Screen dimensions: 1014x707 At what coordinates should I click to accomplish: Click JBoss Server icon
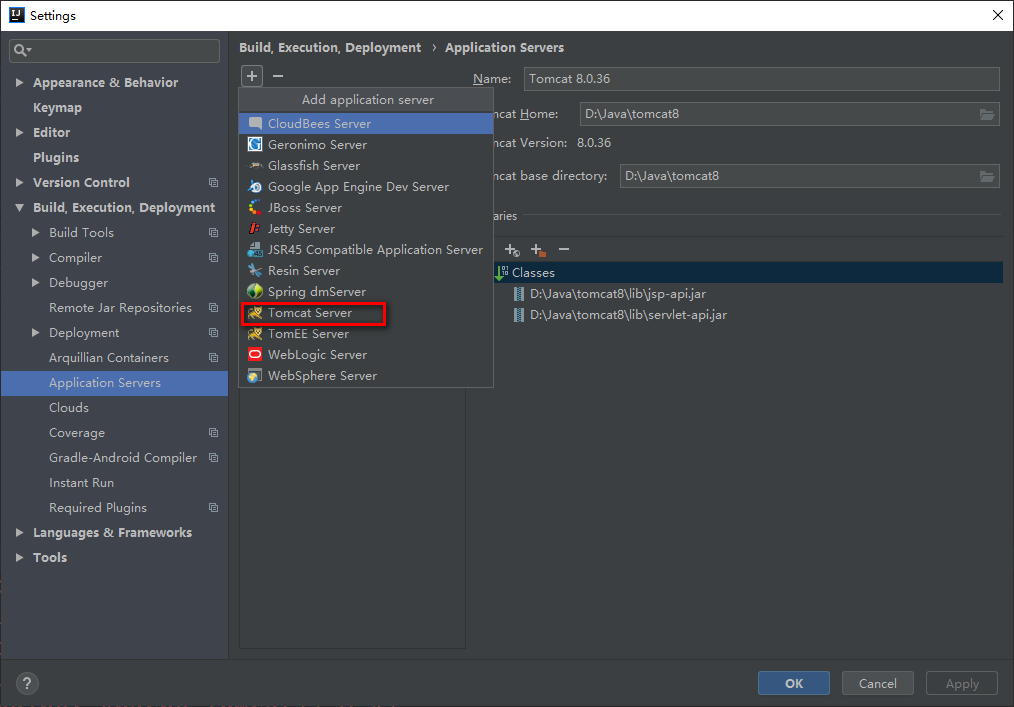[255, 208]
